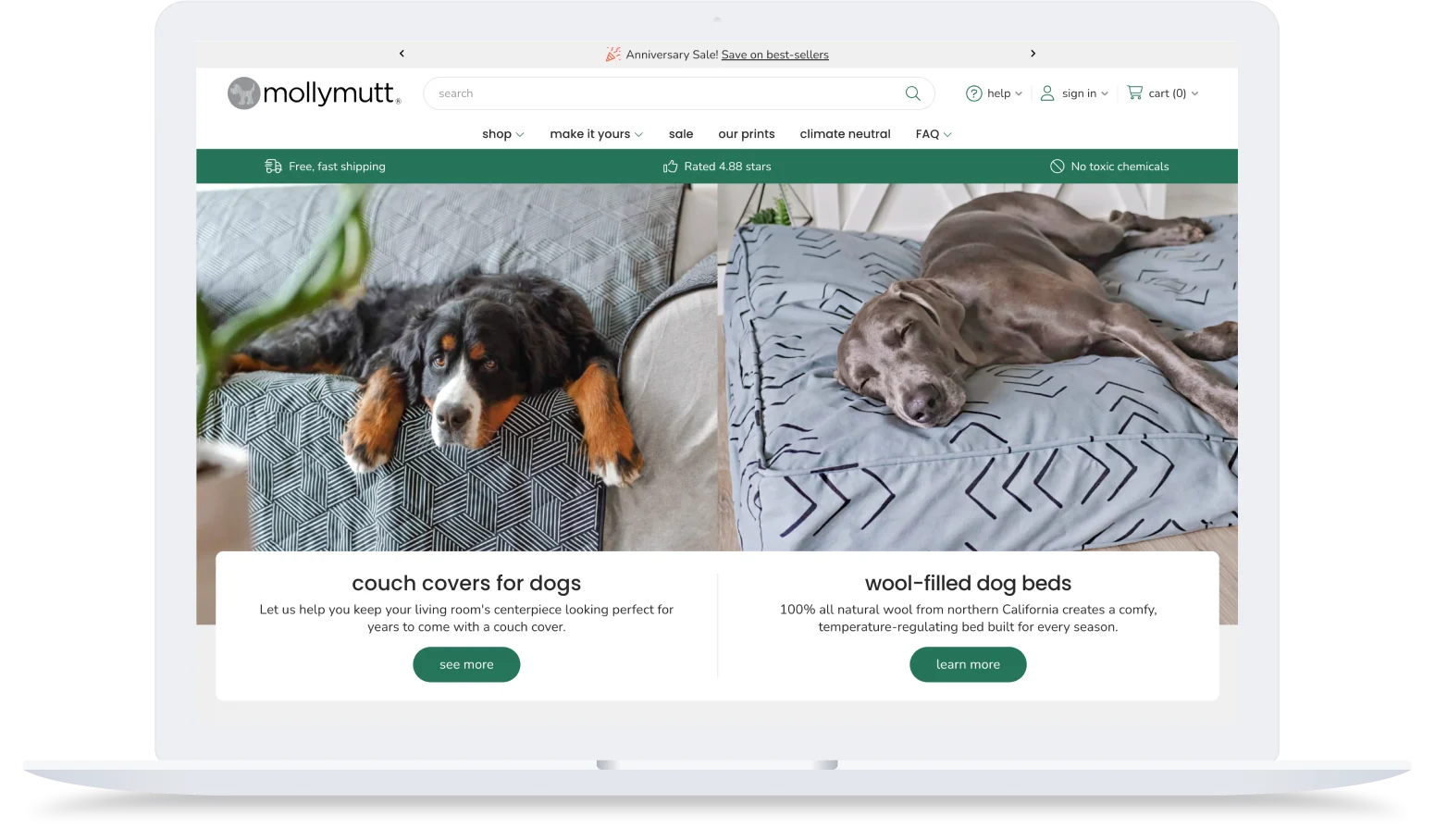1435x840 pixels.
Task: Open the sale page from the navigation
Action: pos(681,133)
